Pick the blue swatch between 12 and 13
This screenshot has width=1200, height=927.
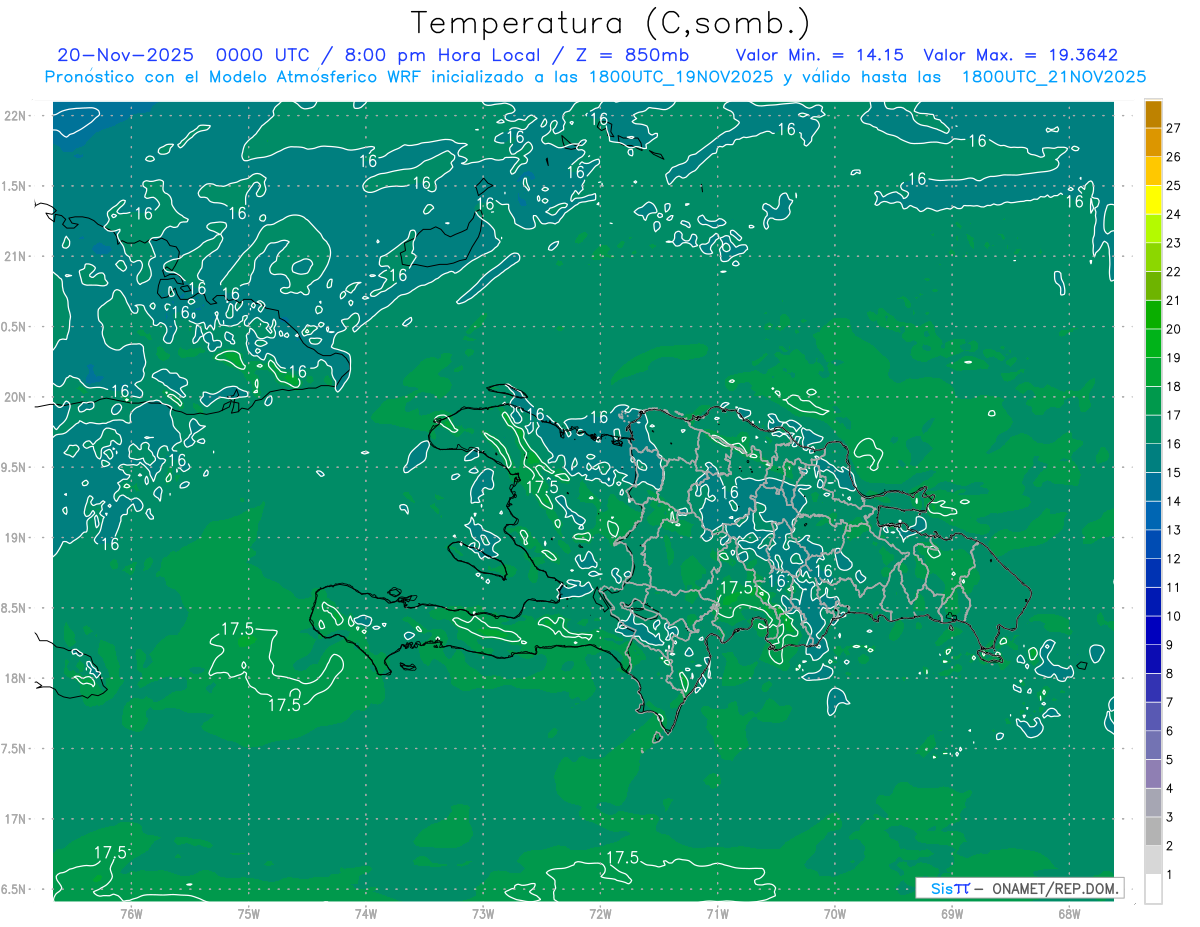[1153, 544]
